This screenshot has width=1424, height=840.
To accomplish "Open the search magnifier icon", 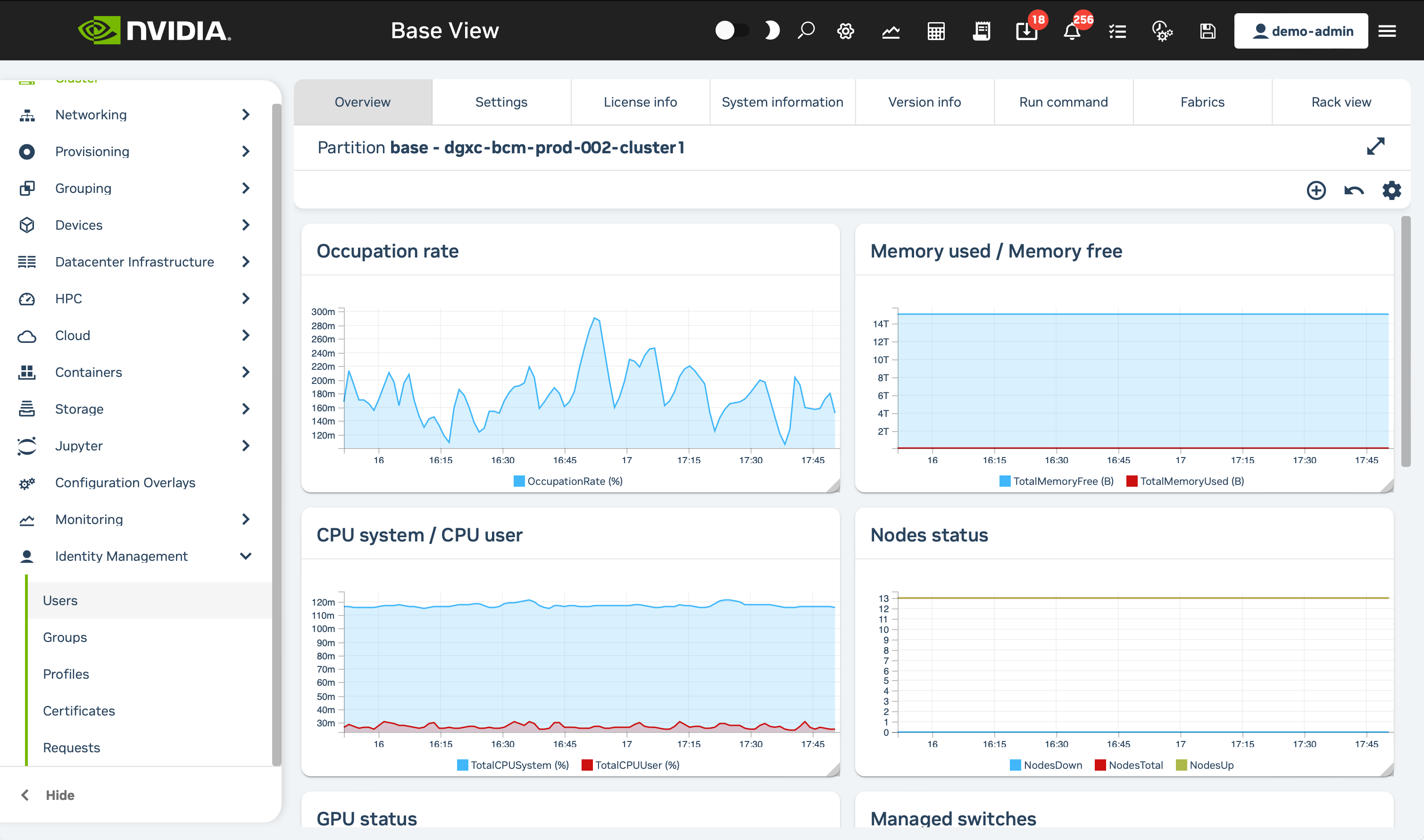I will click(806, 31).
